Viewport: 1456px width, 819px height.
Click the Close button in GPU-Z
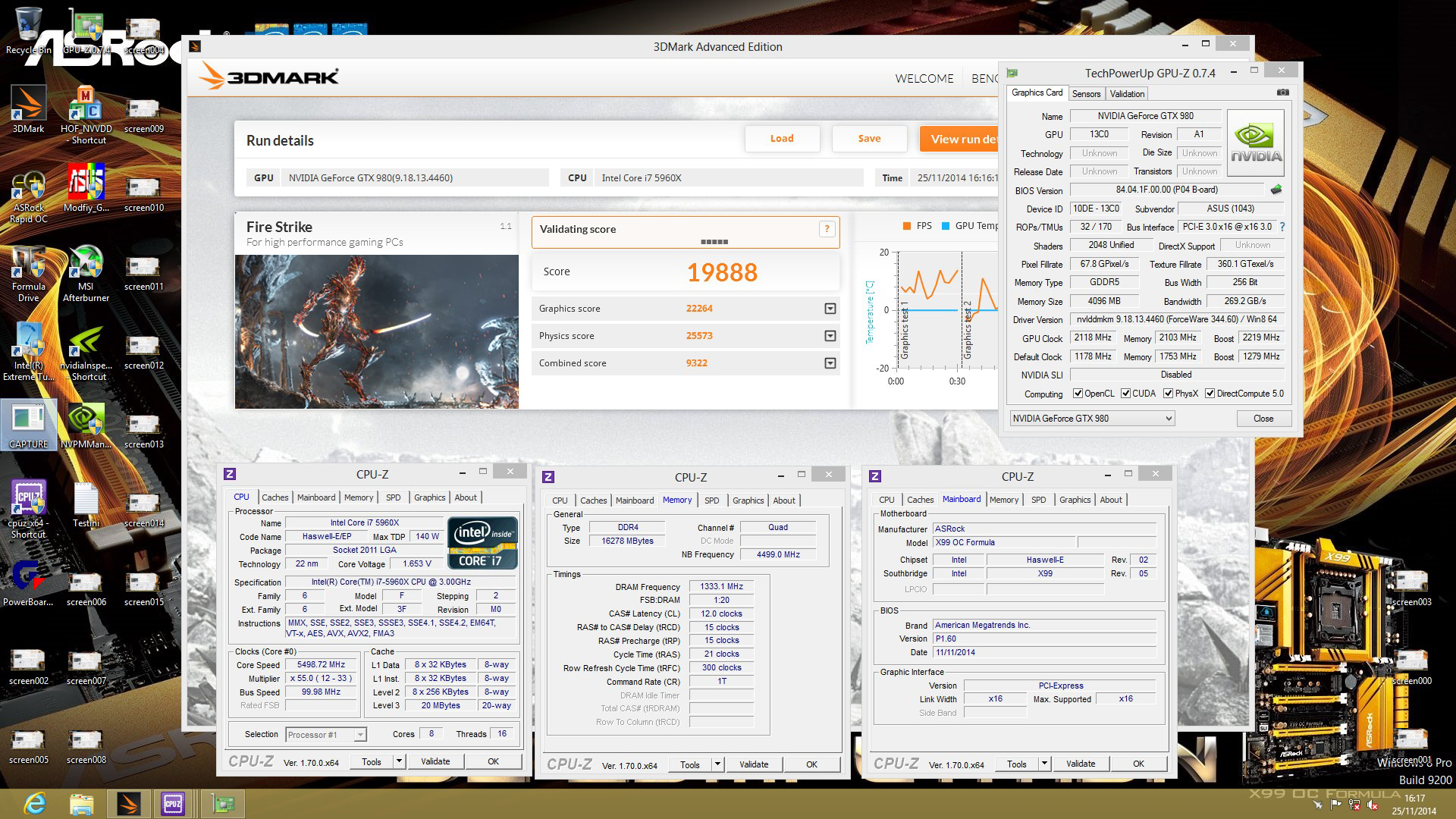[1263, 419]
